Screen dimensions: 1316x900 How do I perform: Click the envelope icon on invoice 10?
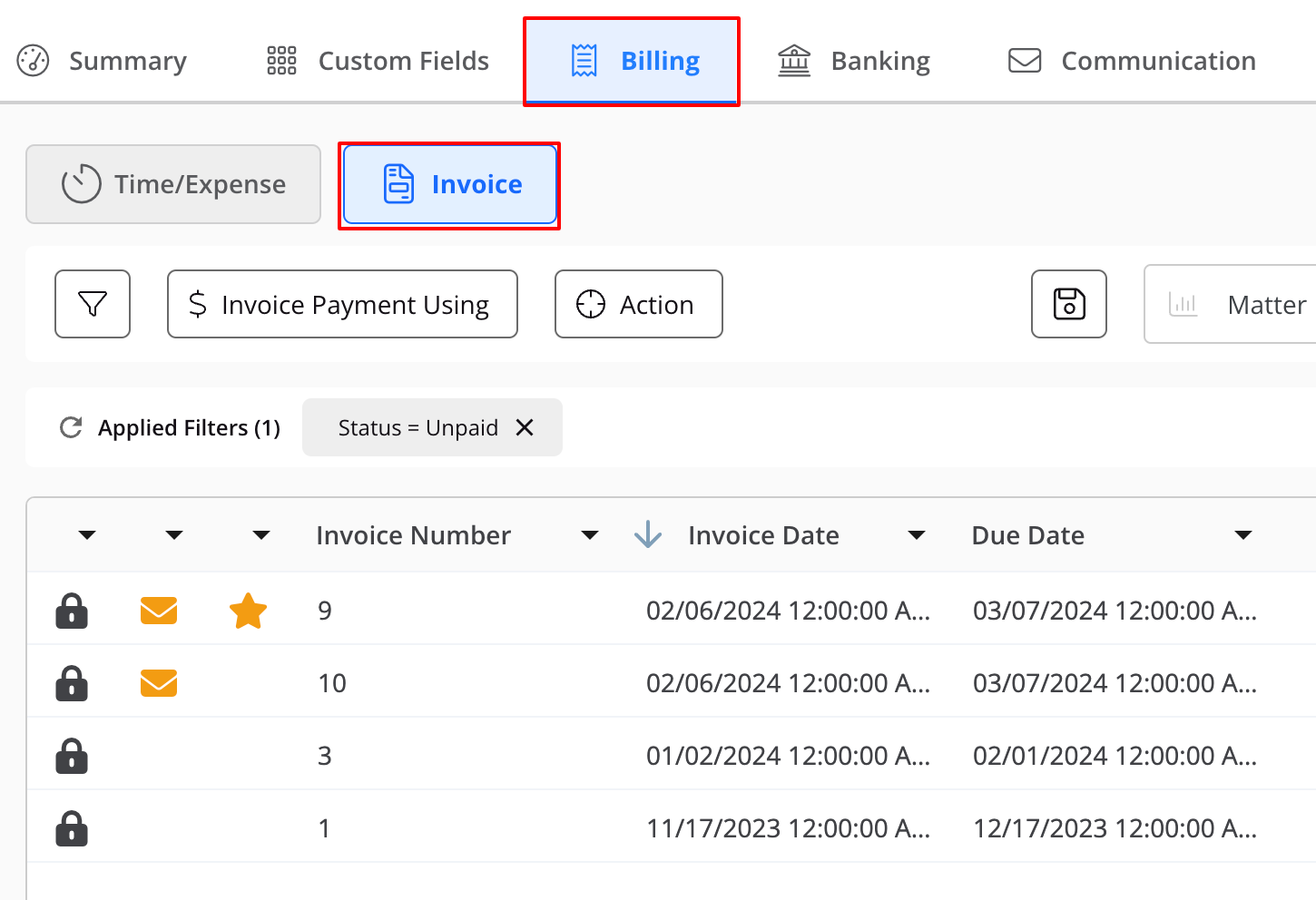(x=159, y=683)
